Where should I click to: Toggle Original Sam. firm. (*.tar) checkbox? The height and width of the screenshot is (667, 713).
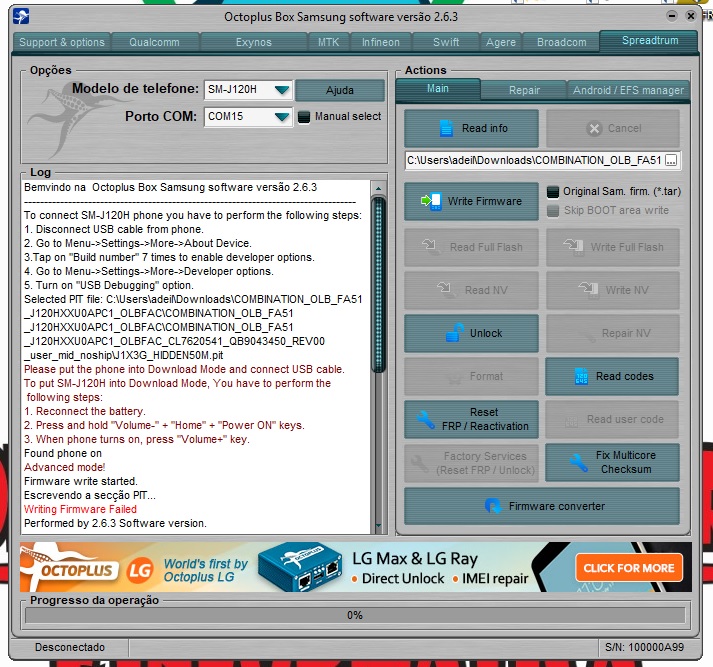(x=552, y=191)
